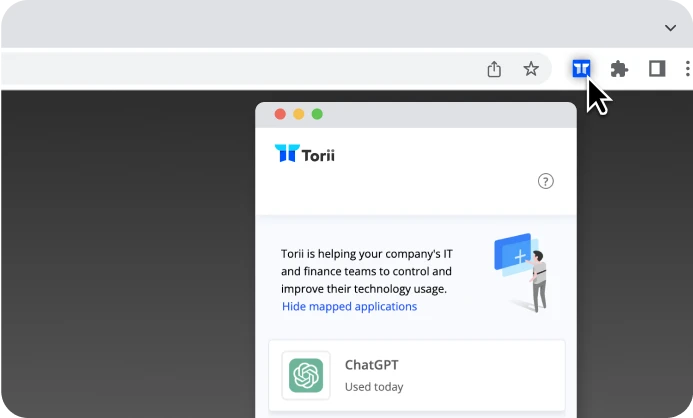Select the ChatGPT app name
693x418 pixels.
(371, 365)
